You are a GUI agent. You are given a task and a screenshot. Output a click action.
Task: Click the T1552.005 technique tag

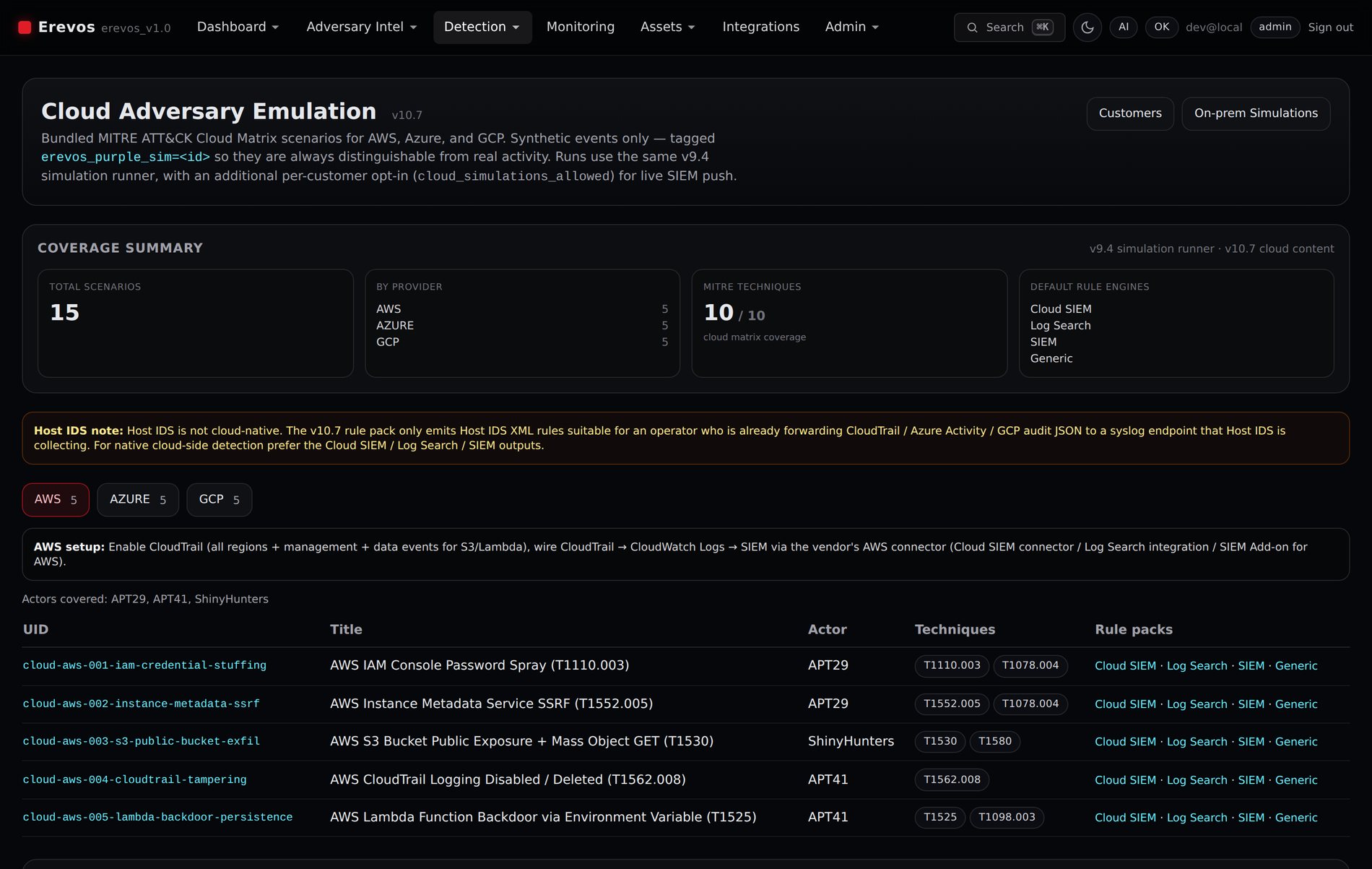click(952, 704)
